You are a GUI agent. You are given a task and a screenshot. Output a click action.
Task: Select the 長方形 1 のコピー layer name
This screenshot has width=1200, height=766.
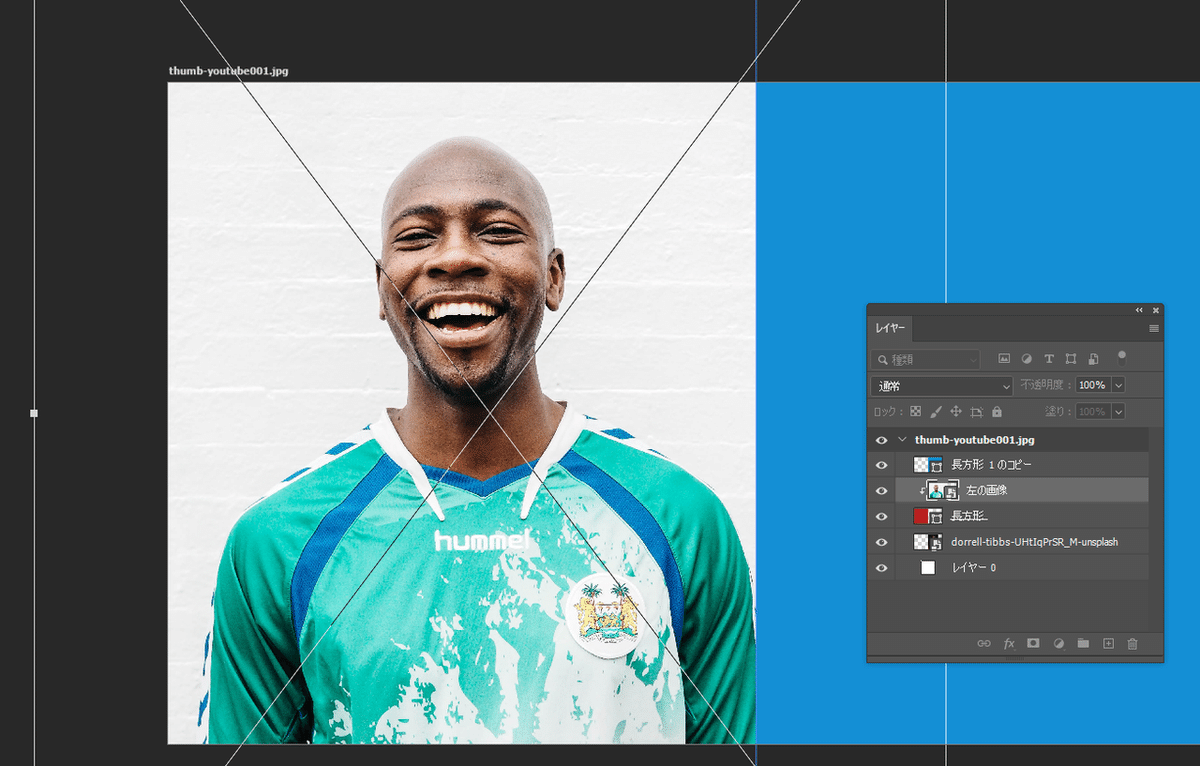tap(991, 465)
